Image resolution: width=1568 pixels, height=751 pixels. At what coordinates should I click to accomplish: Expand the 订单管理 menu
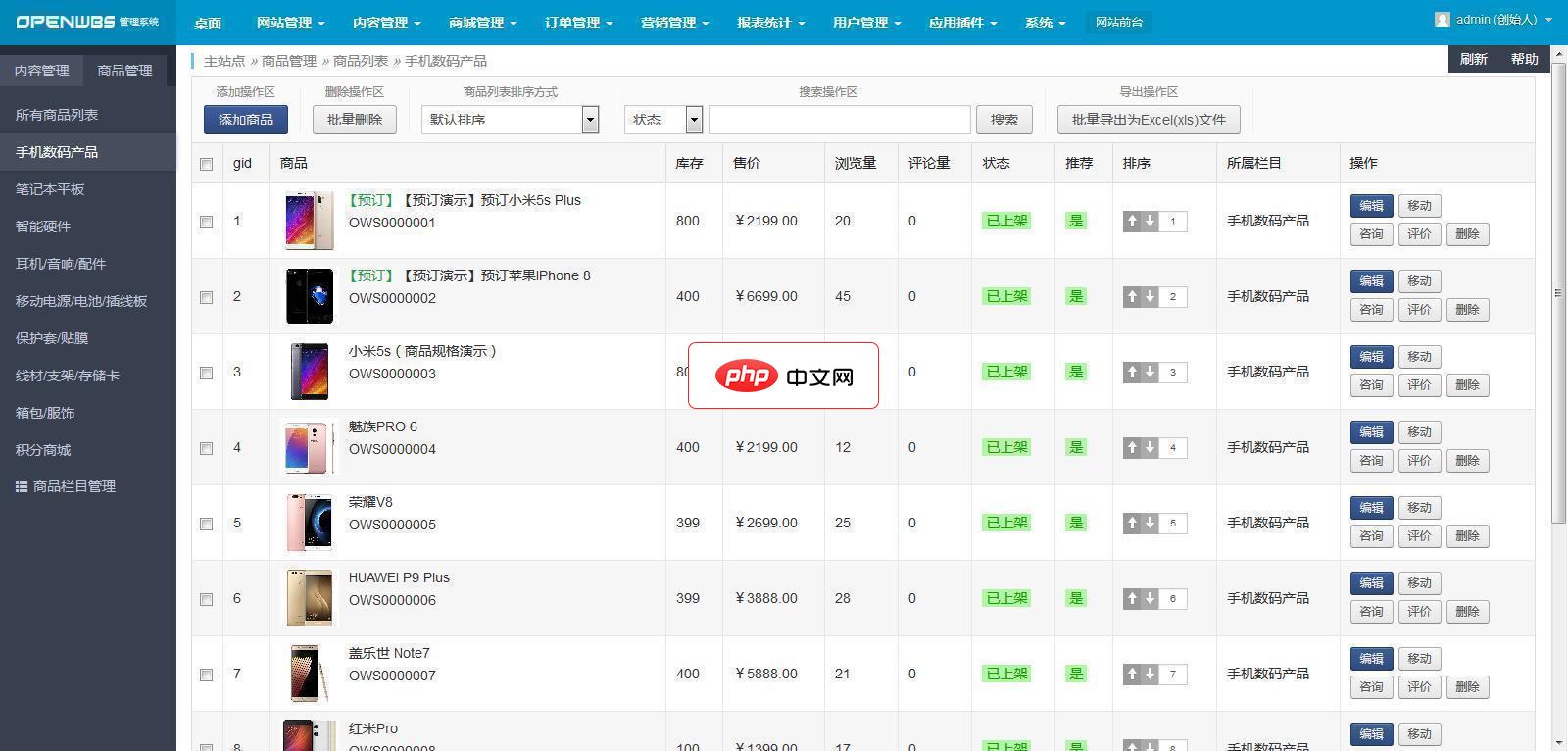pyautogui.click(x=578, y=23)
